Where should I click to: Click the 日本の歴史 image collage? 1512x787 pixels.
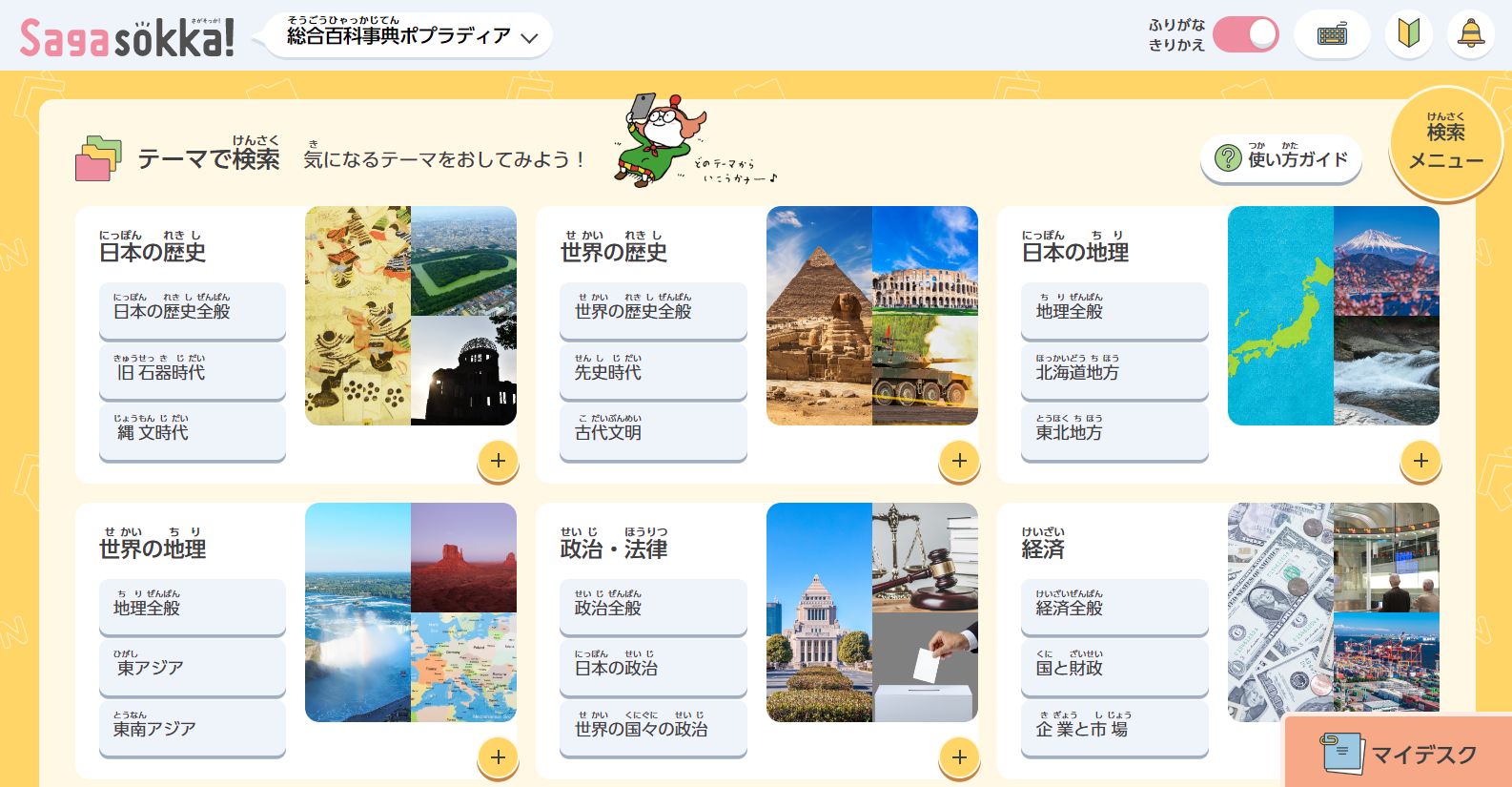pos(411,316)
